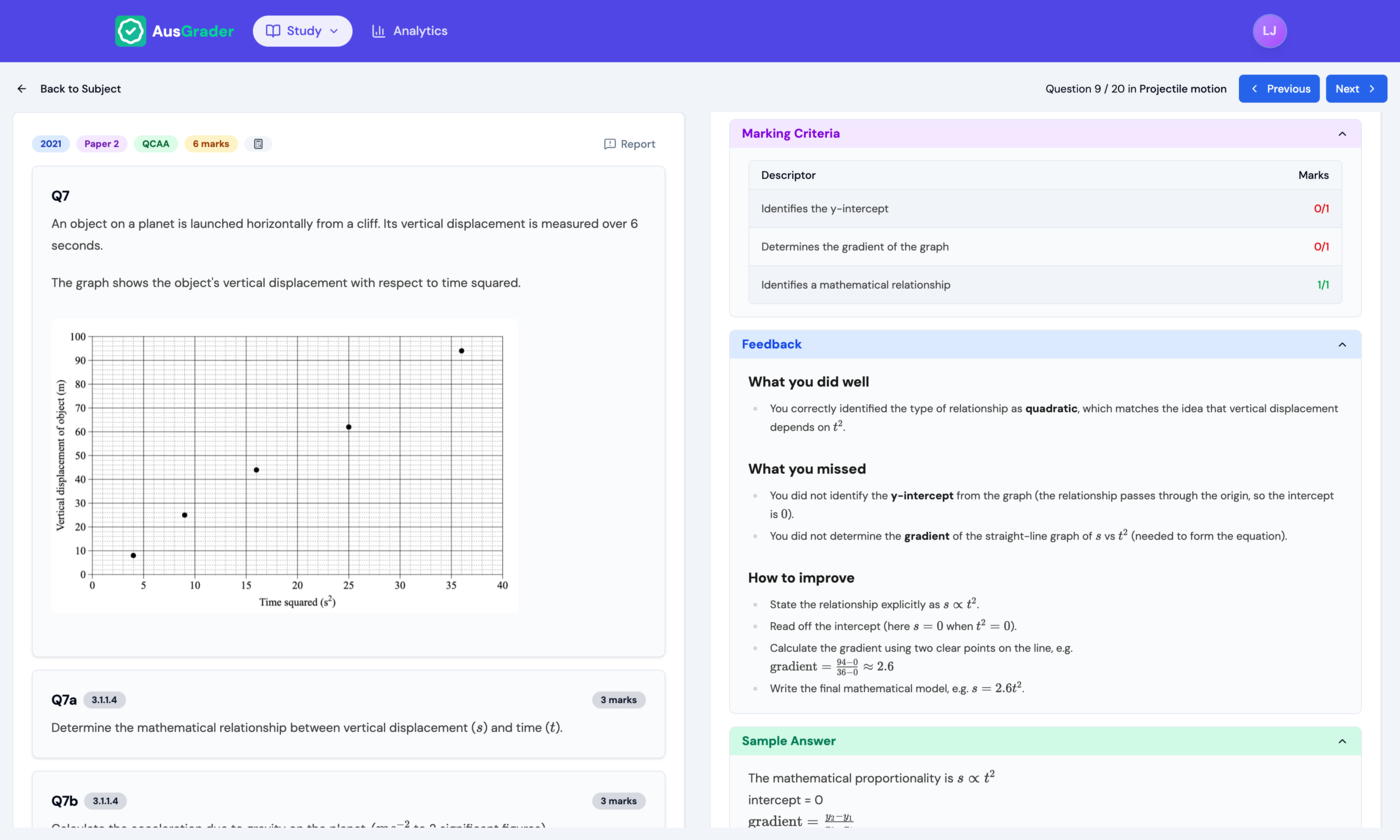
Task: Collapse the Marking Criteria section
Action: 1342,134
